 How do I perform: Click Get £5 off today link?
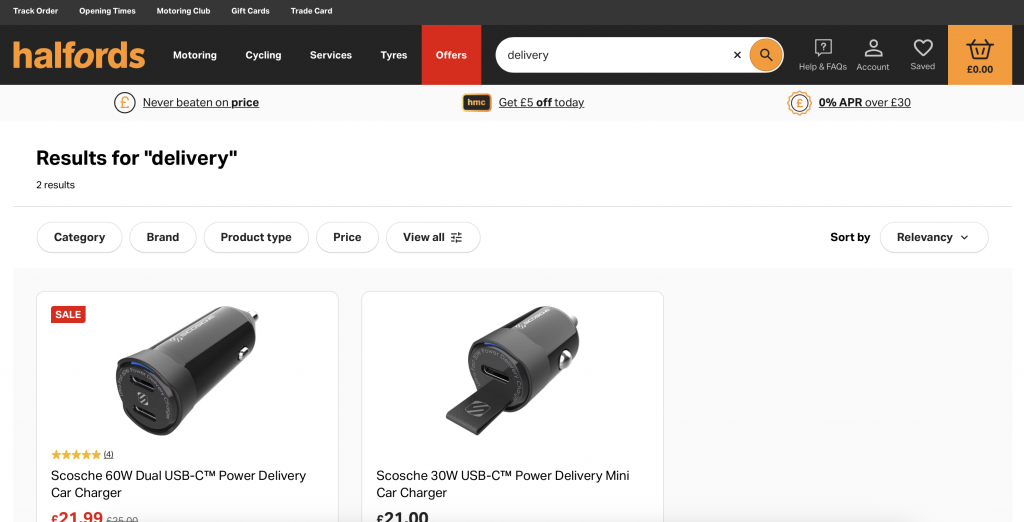(x=541, y=103)
